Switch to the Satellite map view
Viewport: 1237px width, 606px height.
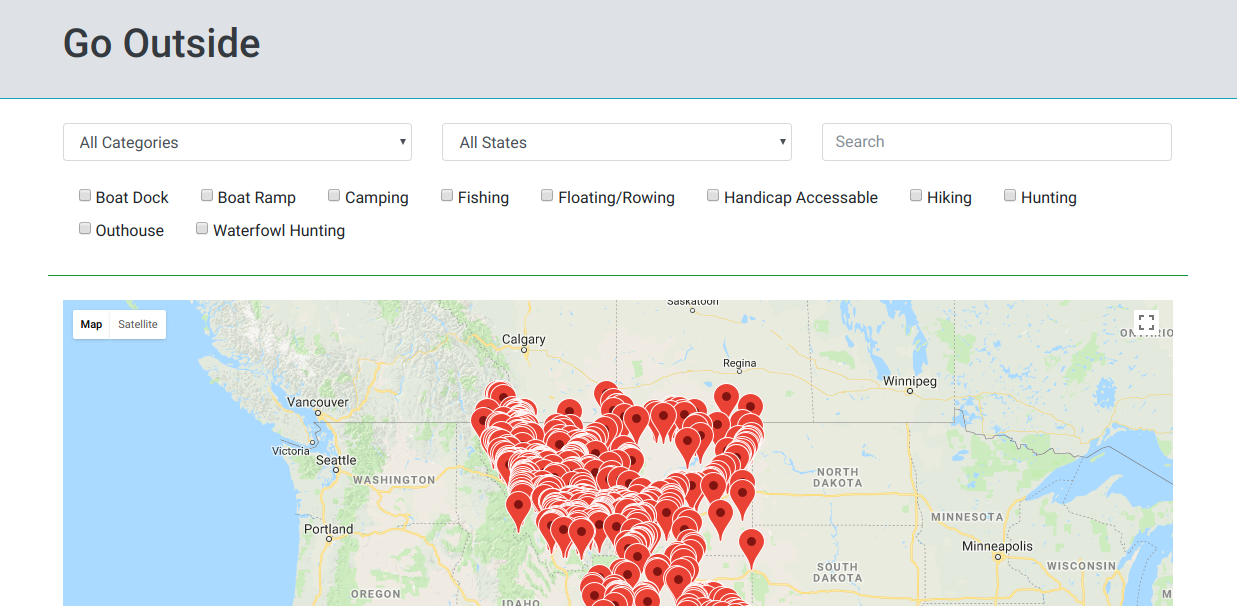138,324
